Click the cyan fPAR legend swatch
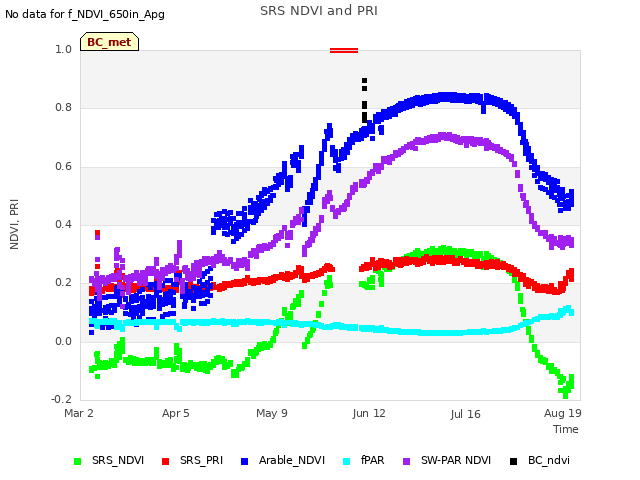Image resolution: width=640 pixels, height=480 pixels. [x=347, y=461]
